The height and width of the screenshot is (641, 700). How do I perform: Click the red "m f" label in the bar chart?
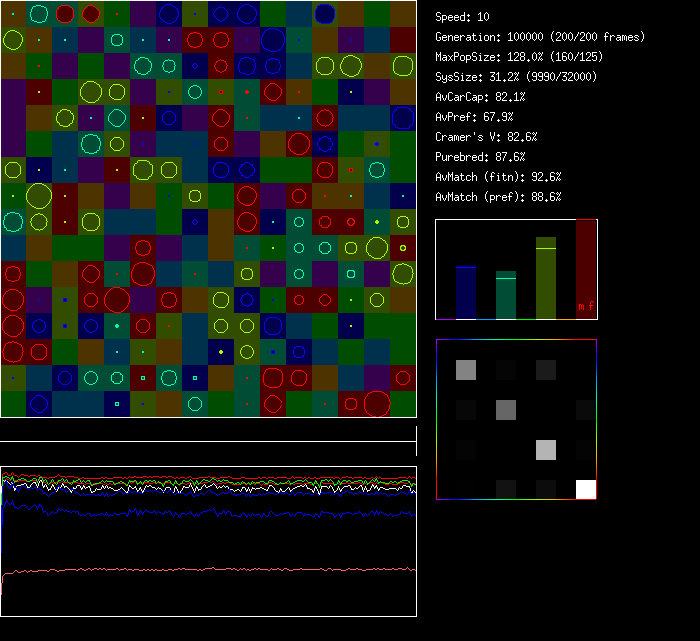[586, 306]
